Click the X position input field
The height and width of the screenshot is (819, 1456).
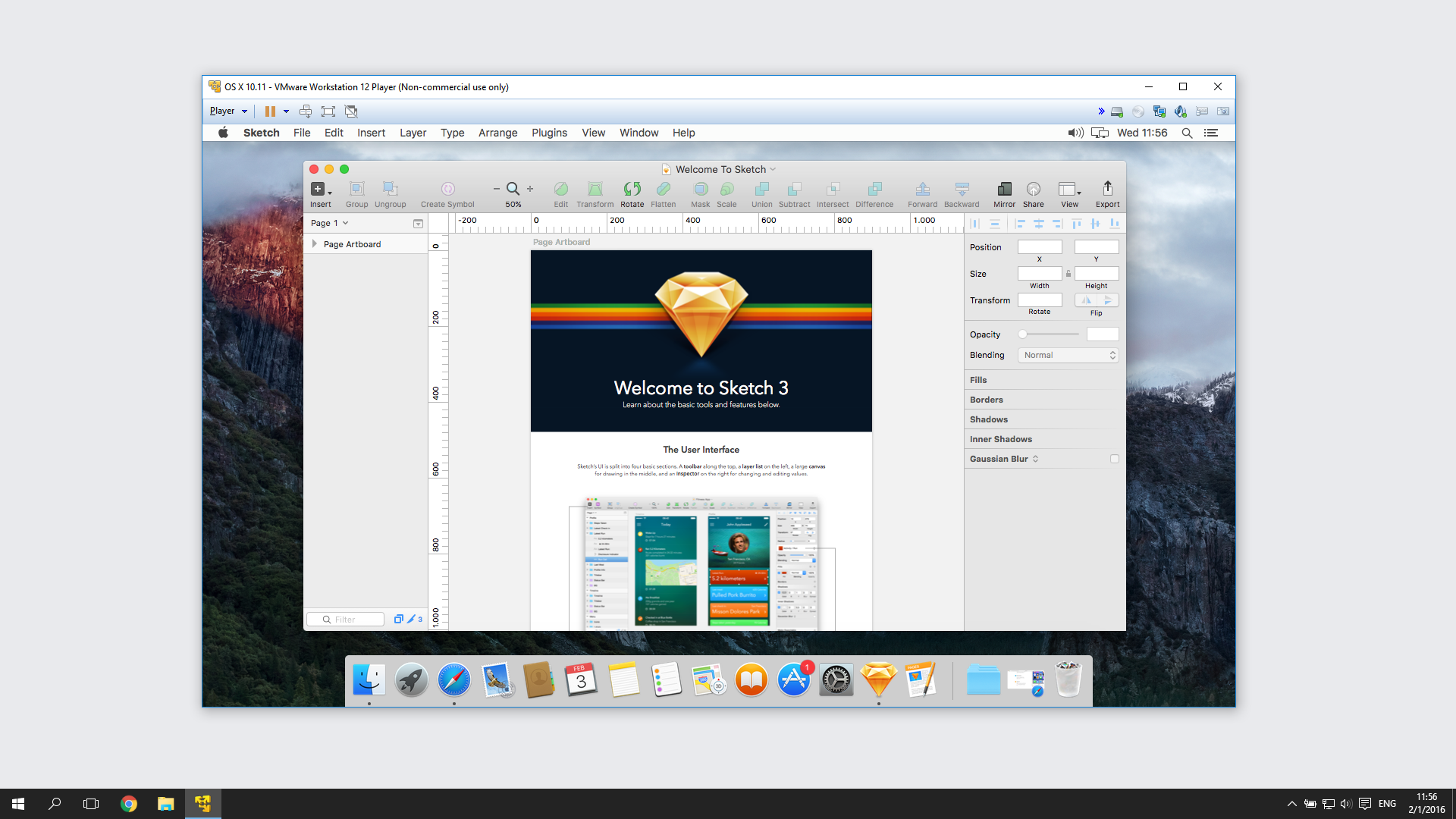point(1040,246)
